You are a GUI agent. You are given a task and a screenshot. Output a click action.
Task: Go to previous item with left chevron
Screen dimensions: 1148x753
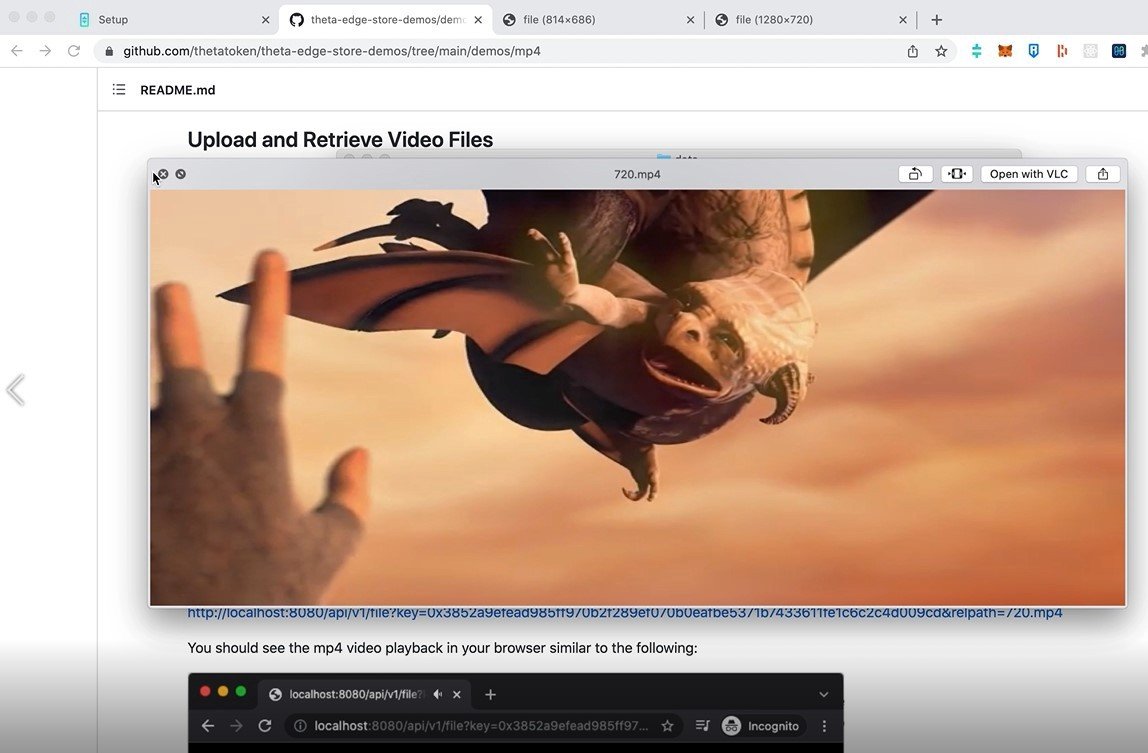[x=15, y=390]
